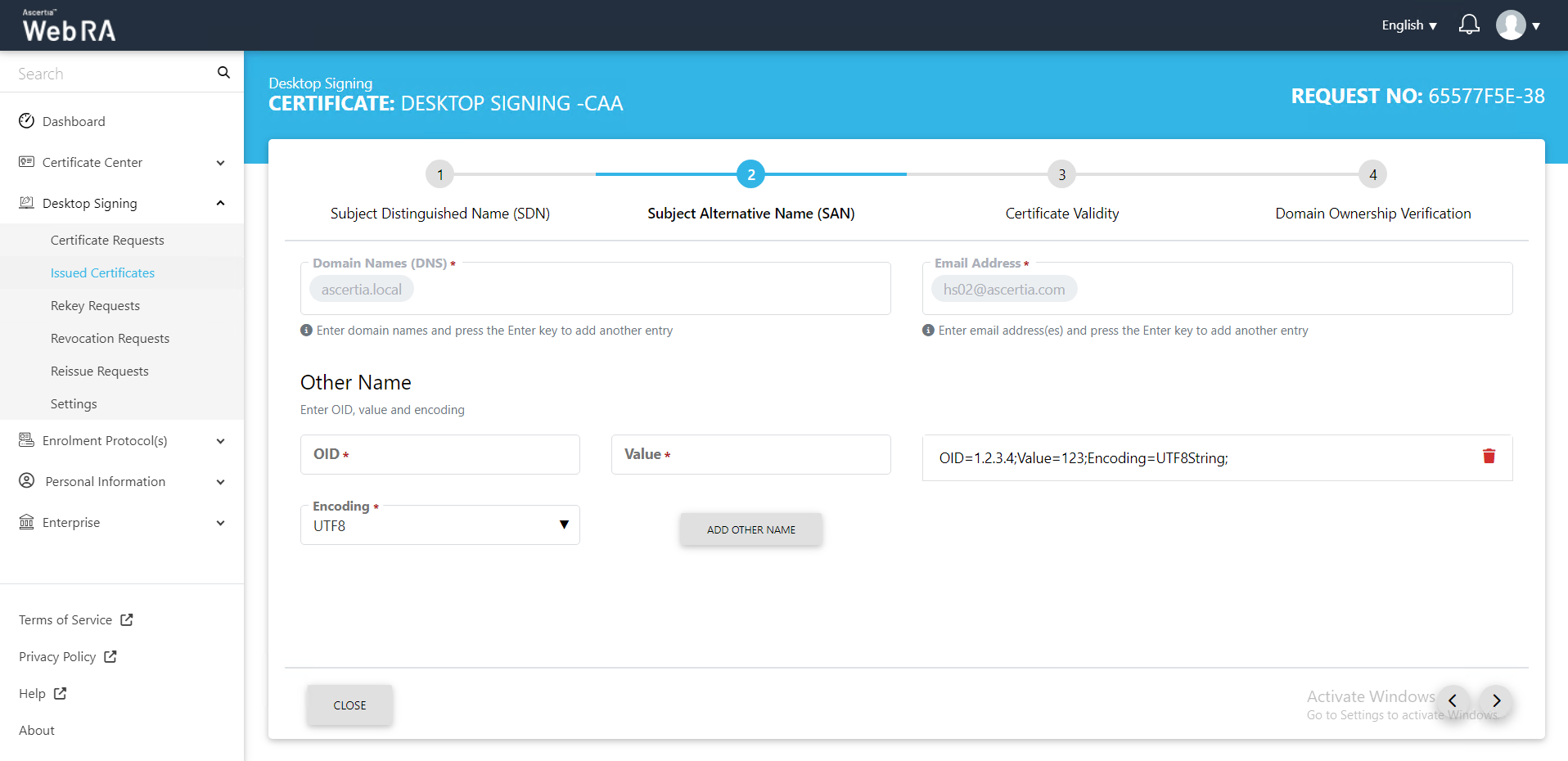Open notifications bell icon

pos(1469,25)
